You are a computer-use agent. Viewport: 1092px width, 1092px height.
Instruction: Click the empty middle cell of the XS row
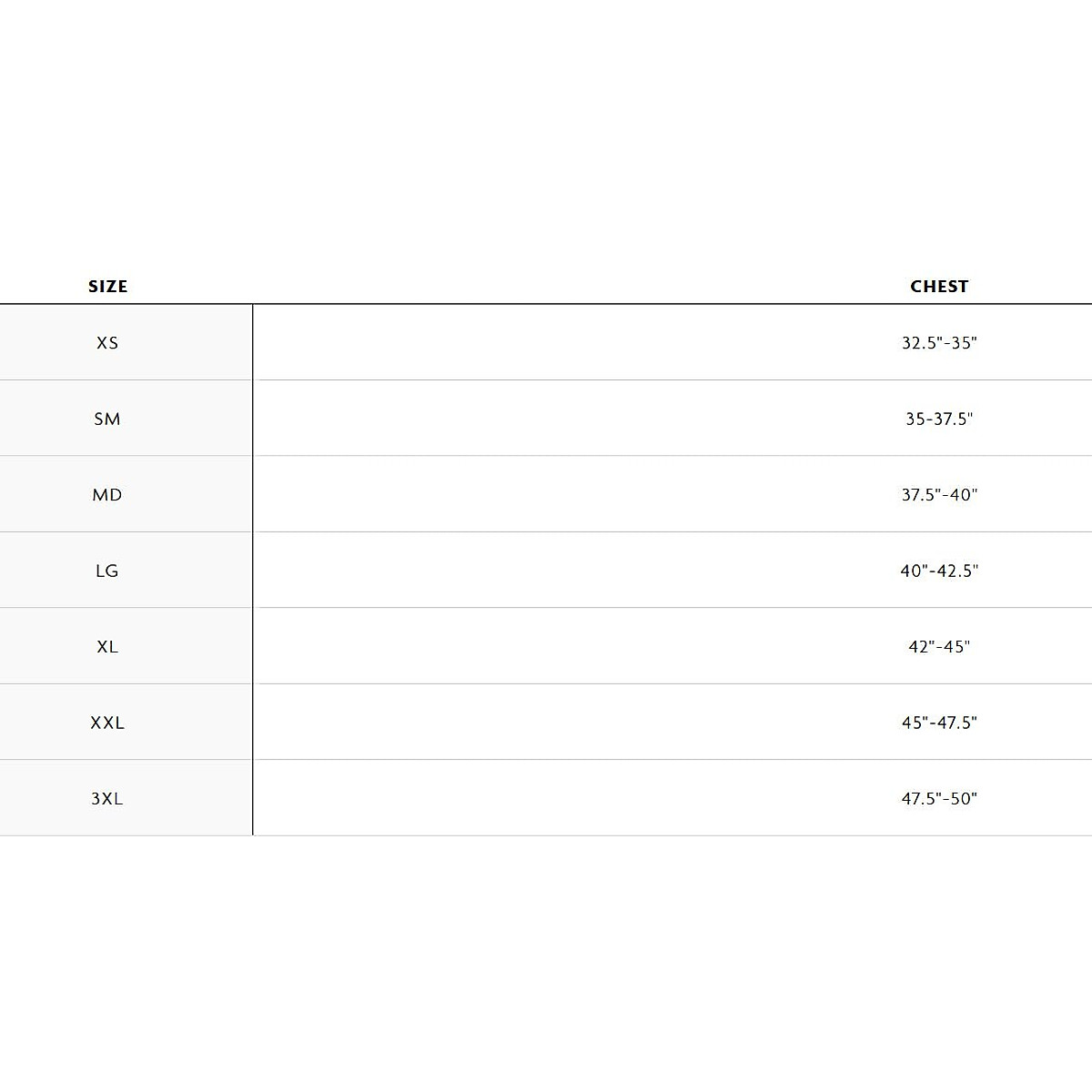[x=546, y=343]
